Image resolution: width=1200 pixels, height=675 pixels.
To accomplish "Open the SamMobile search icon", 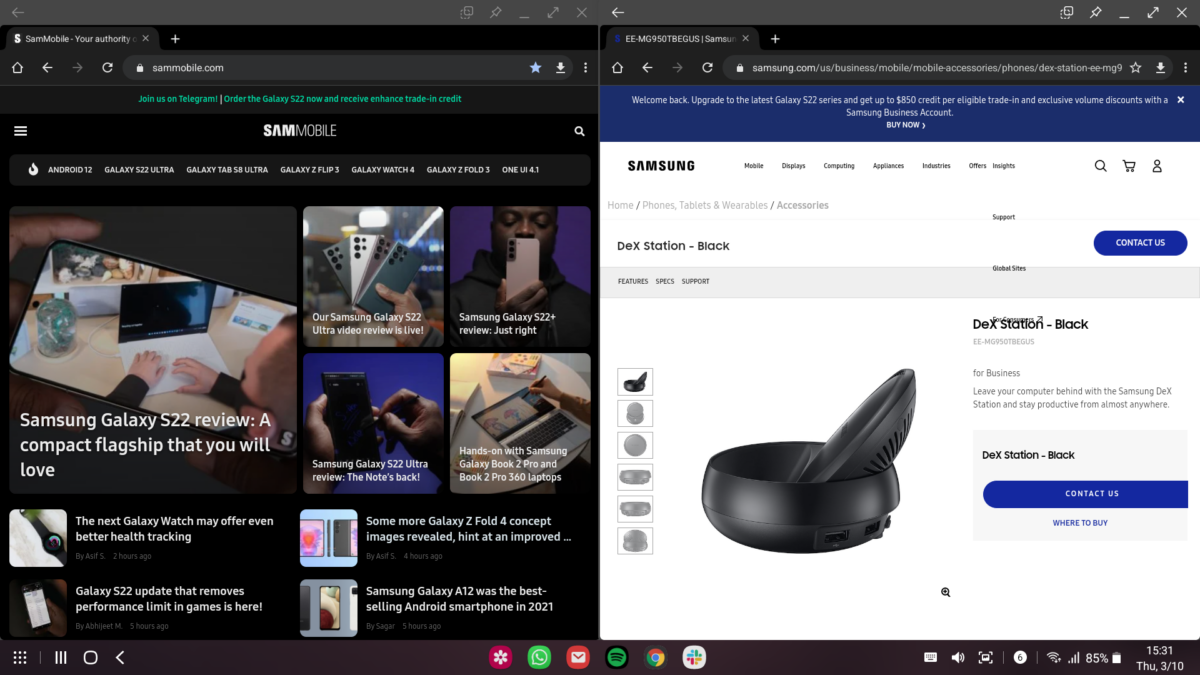I will click(x=579, y=130).
